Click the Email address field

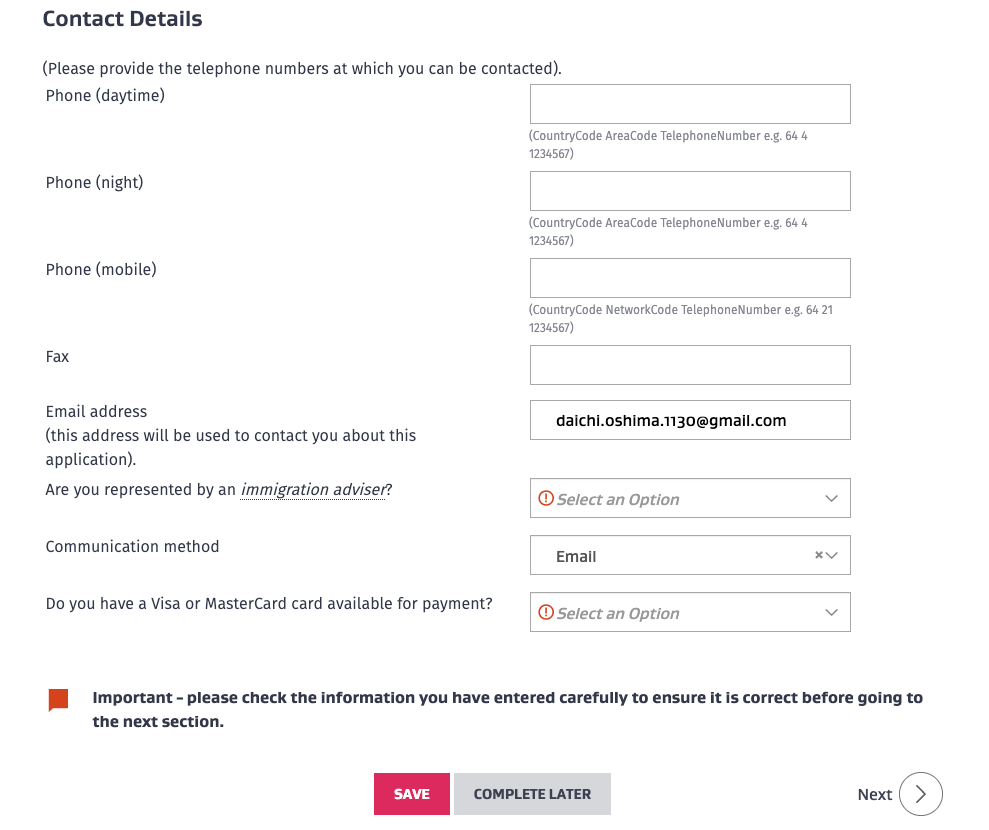click(690, 420)
